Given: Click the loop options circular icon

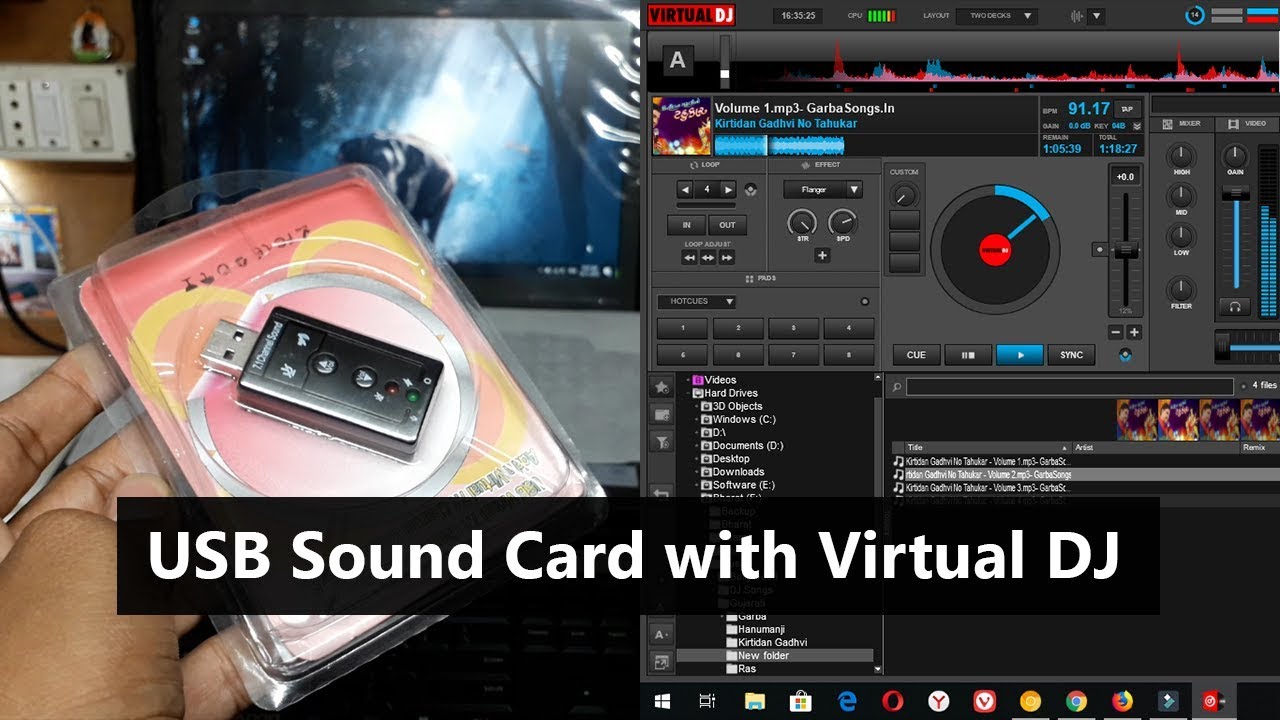Looking at the screenshot, I should 751,190.
